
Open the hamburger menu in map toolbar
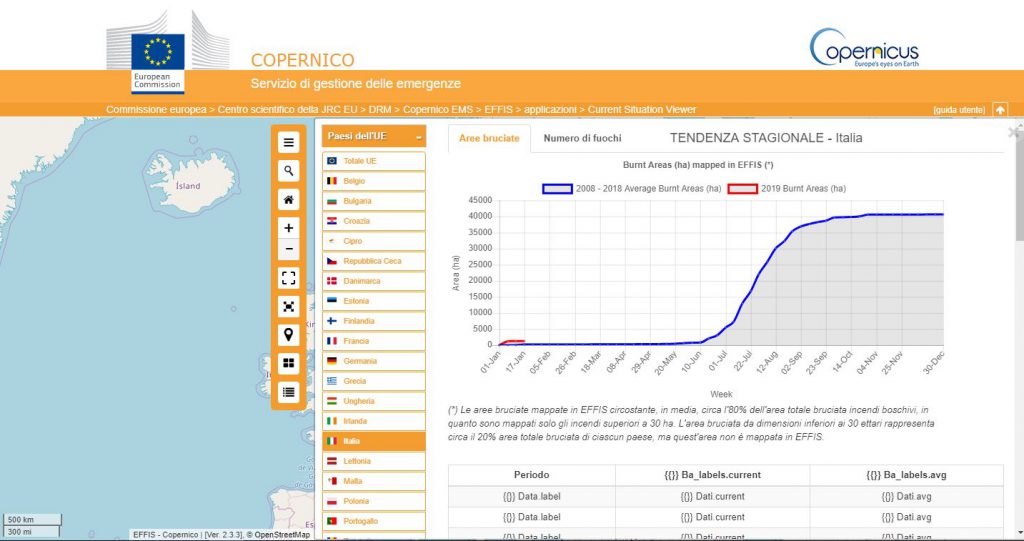[288, 143]
